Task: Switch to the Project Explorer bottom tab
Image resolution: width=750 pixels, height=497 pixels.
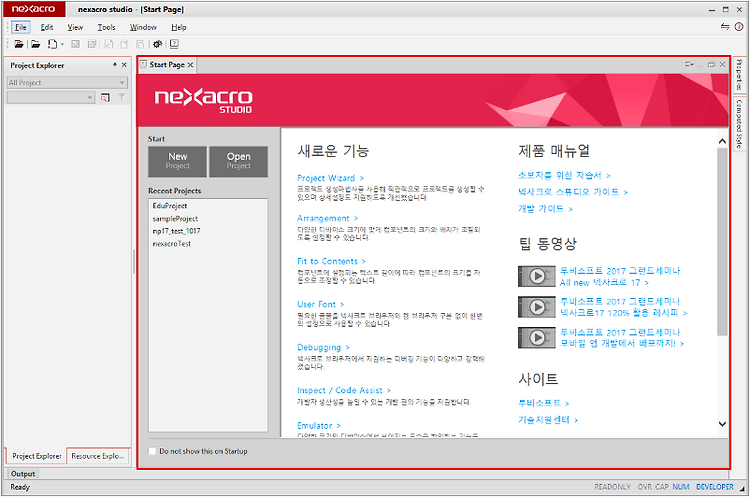Action: coord(37,456)
